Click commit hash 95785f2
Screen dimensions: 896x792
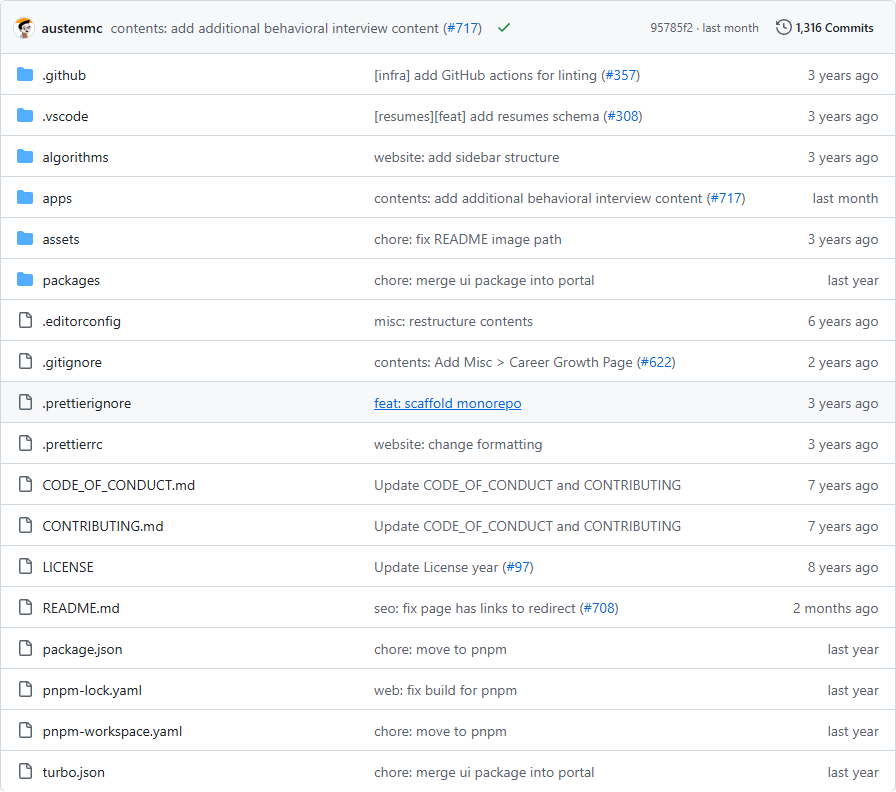(672, 28)
